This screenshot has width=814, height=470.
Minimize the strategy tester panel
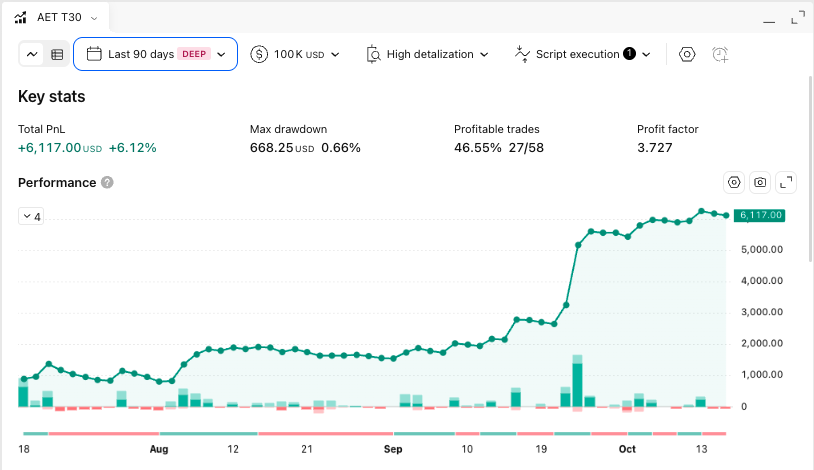click(769, 20)
